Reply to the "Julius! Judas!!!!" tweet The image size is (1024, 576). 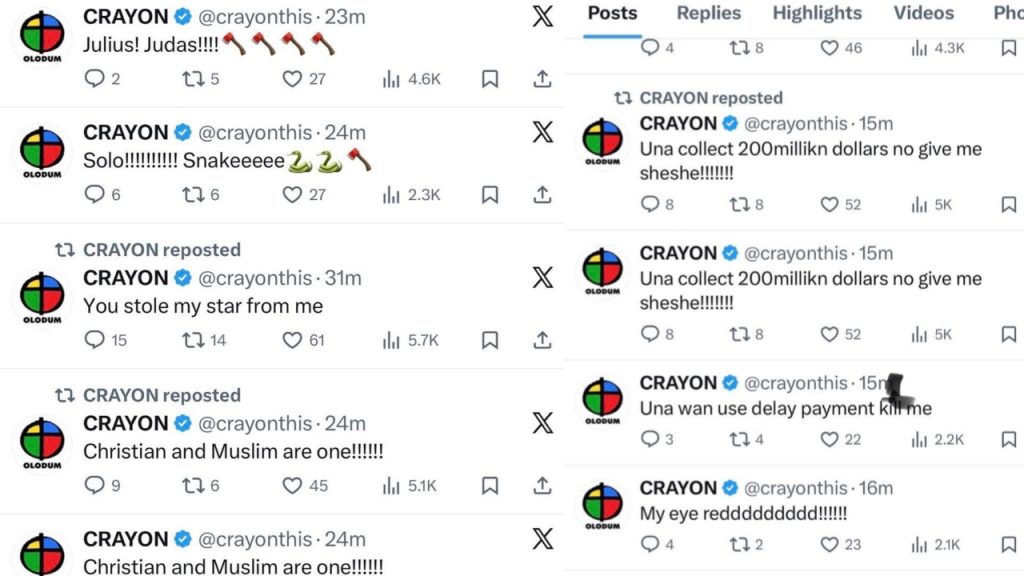(x=95, y=79)
